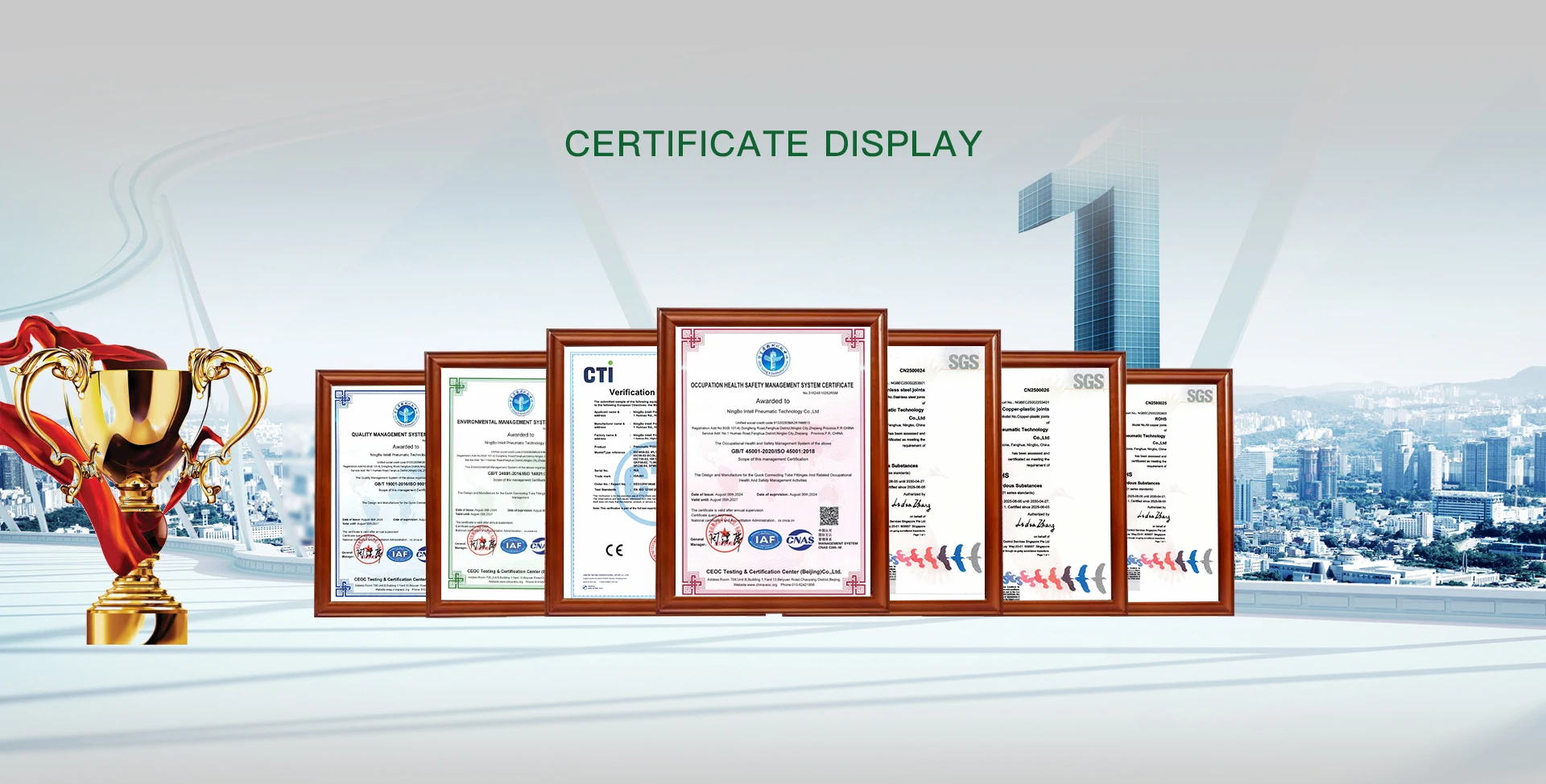Click the signature on SGS certificate CN2500024

pos(911,505)
